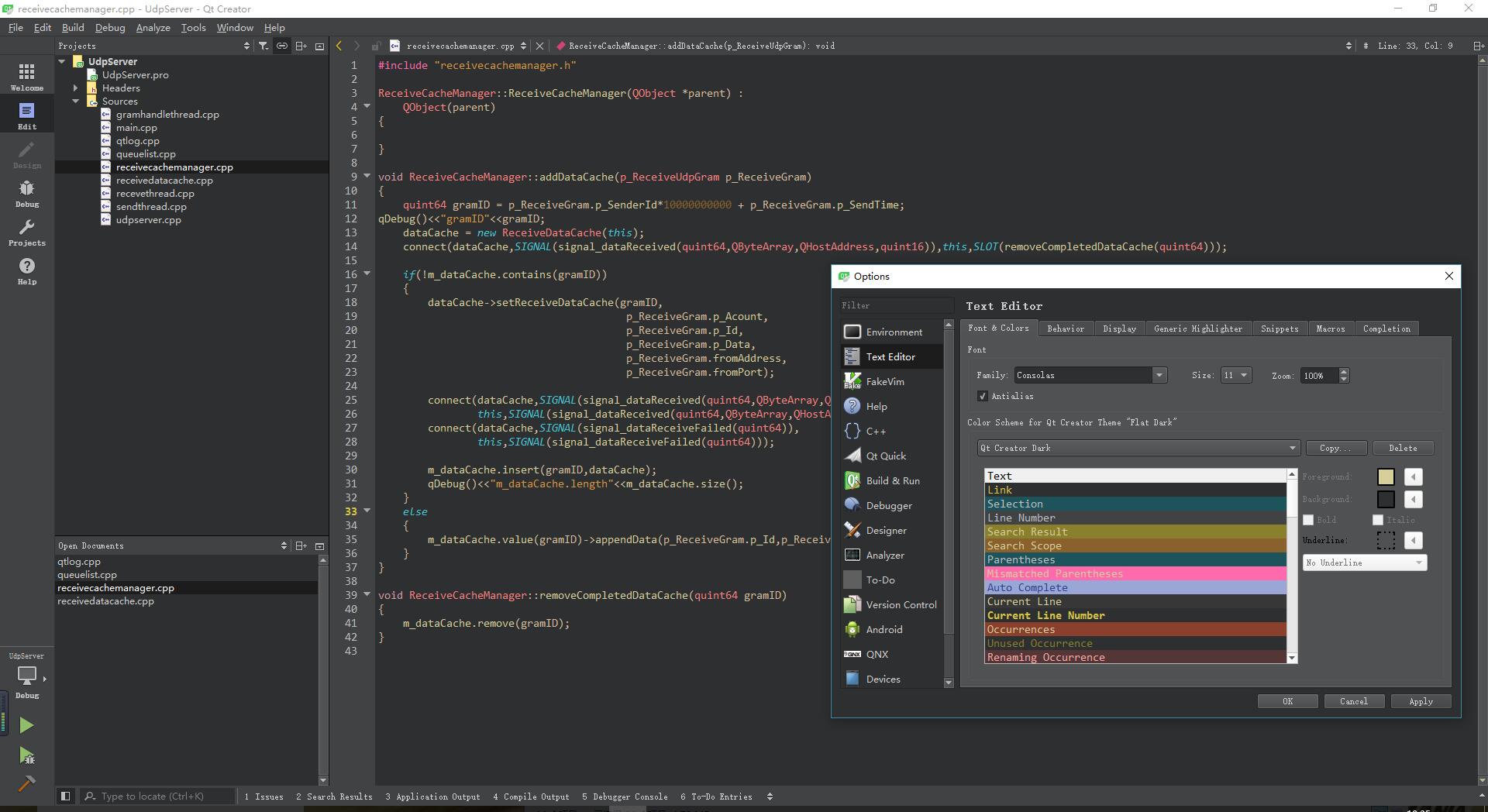
Task: Expand the Headers folder in project tree
Action: (76, 88)
